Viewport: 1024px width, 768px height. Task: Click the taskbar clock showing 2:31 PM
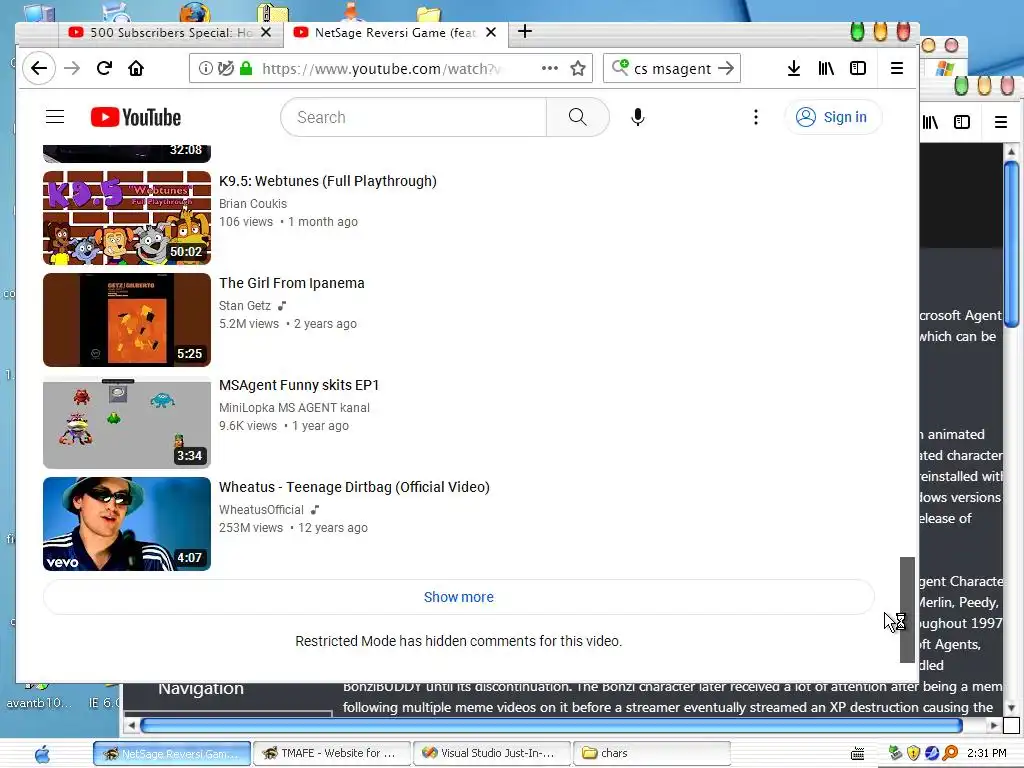pos(986,753)
